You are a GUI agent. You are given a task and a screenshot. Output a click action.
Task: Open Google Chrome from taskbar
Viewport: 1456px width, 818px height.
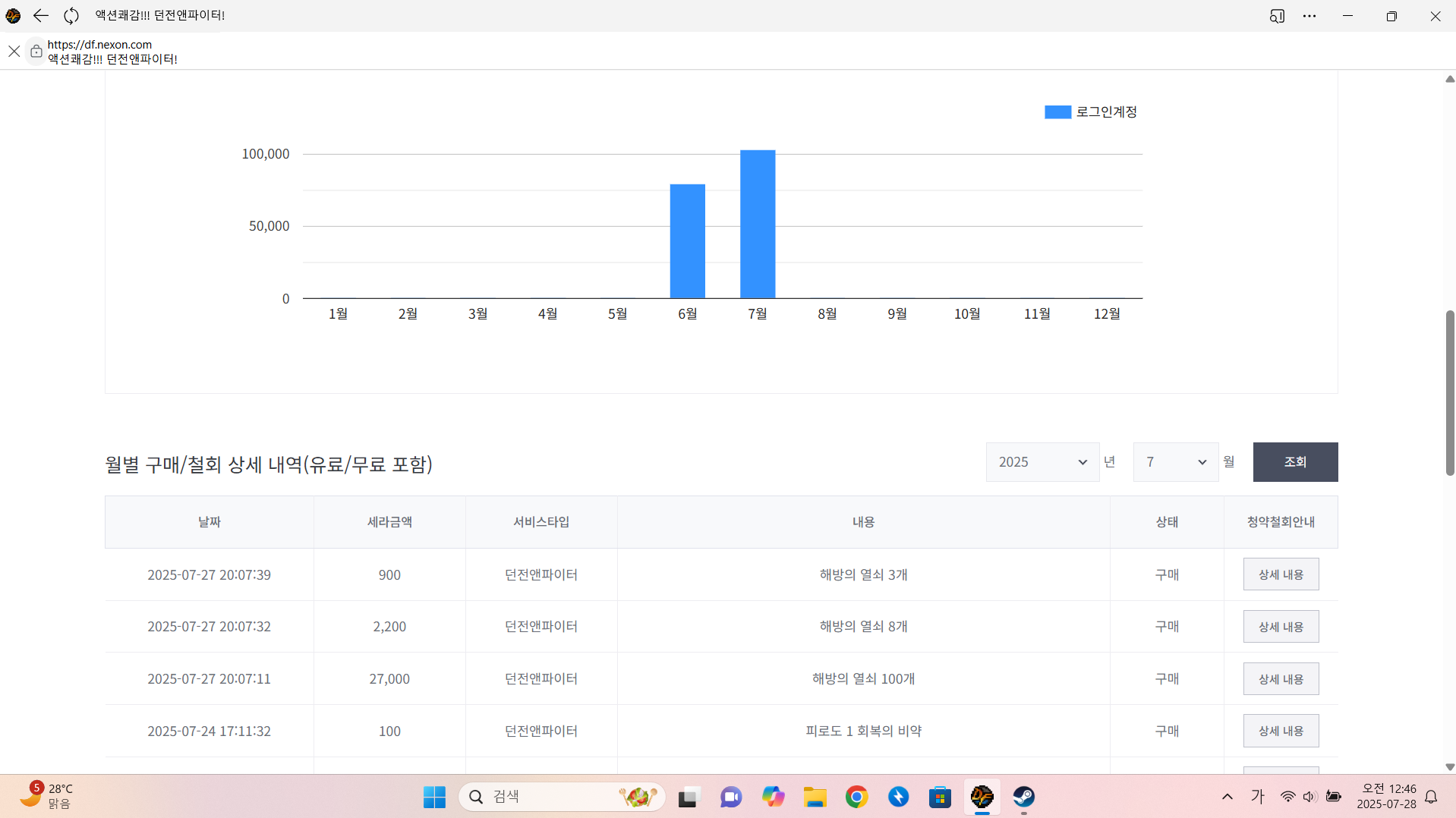coord(857,797)
